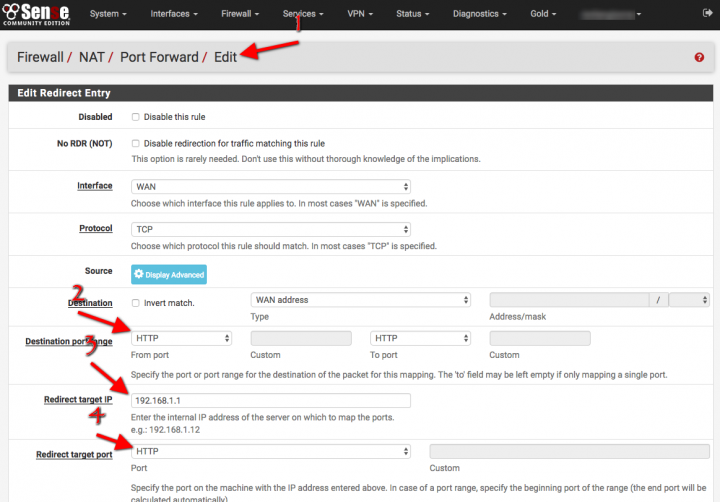Open the Gold menu
The image size is (720, 502).
(x=543, y=14)
